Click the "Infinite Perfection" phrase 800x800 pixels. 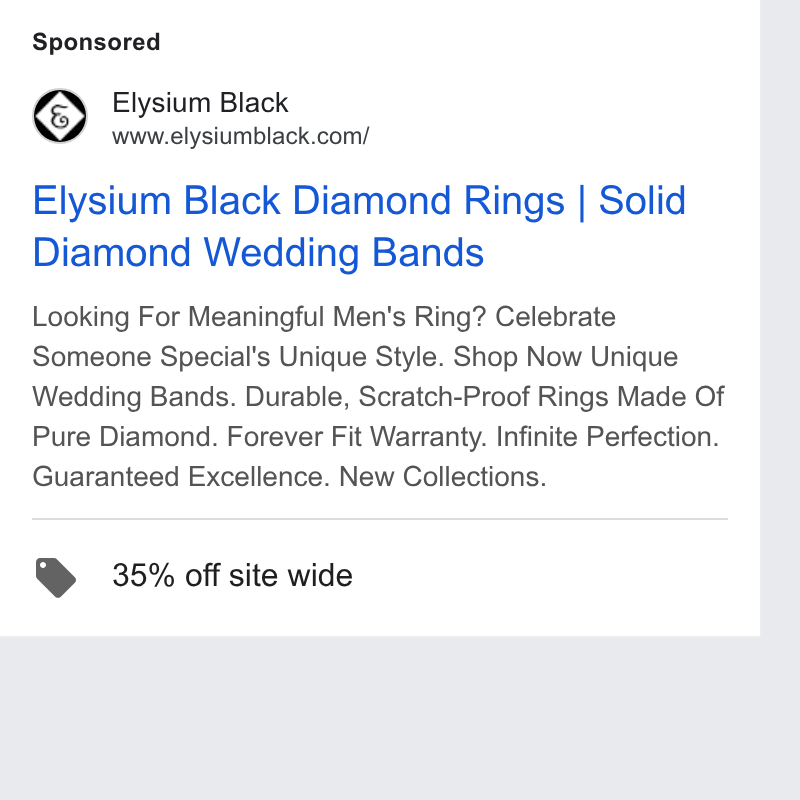607,437
